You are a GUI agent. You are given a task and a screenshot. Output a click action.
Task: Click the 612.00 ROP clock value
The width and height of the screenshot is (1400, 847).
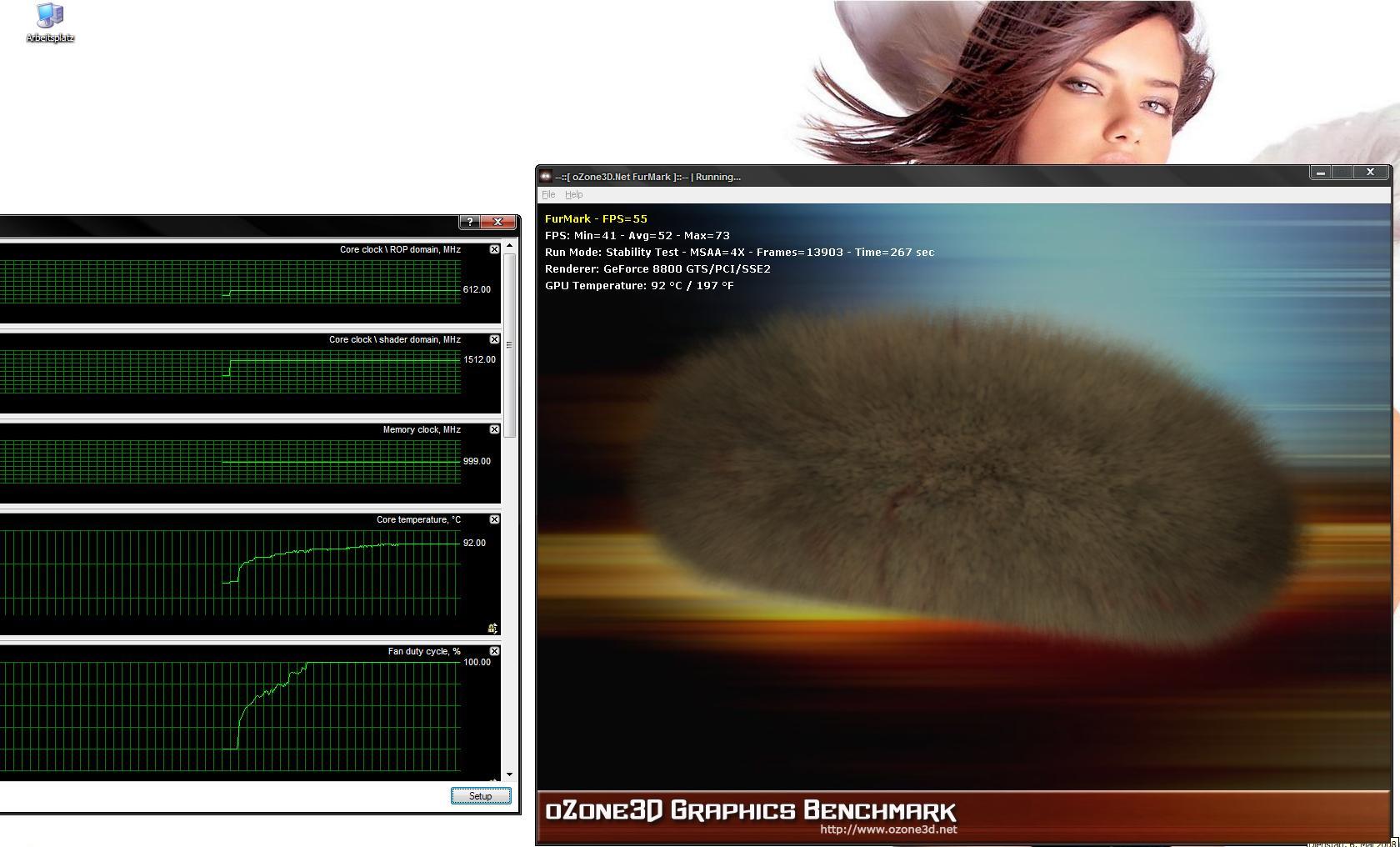(x=477, y=289)
